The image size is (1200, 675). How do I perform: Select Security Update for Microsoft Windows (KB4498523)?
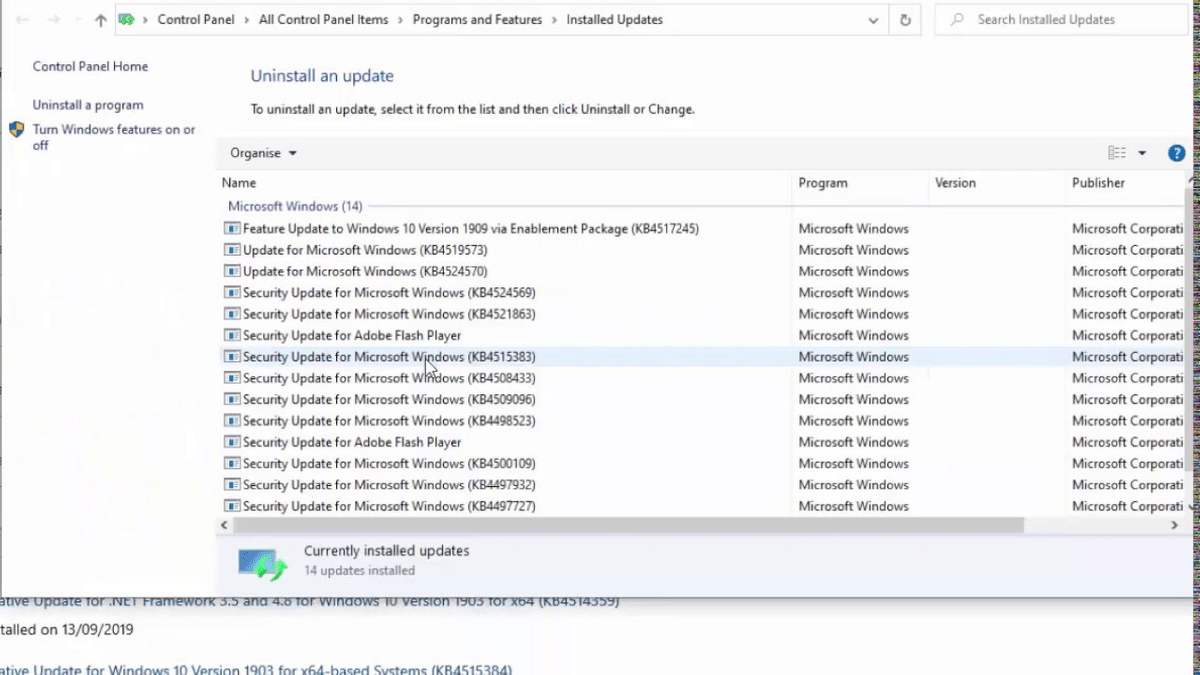[389, 421]
